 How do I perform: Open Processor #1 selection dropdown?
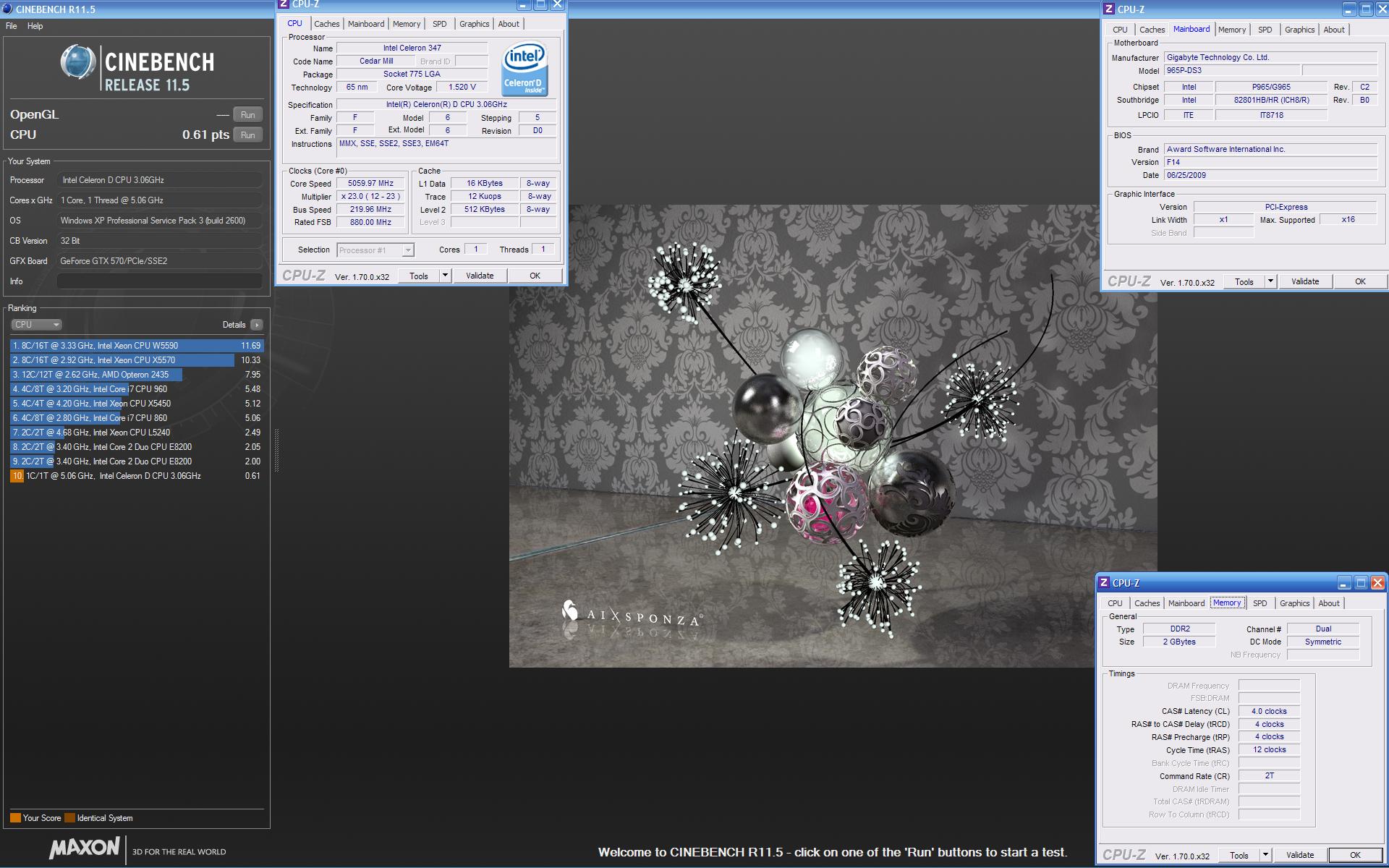point(375,250)
